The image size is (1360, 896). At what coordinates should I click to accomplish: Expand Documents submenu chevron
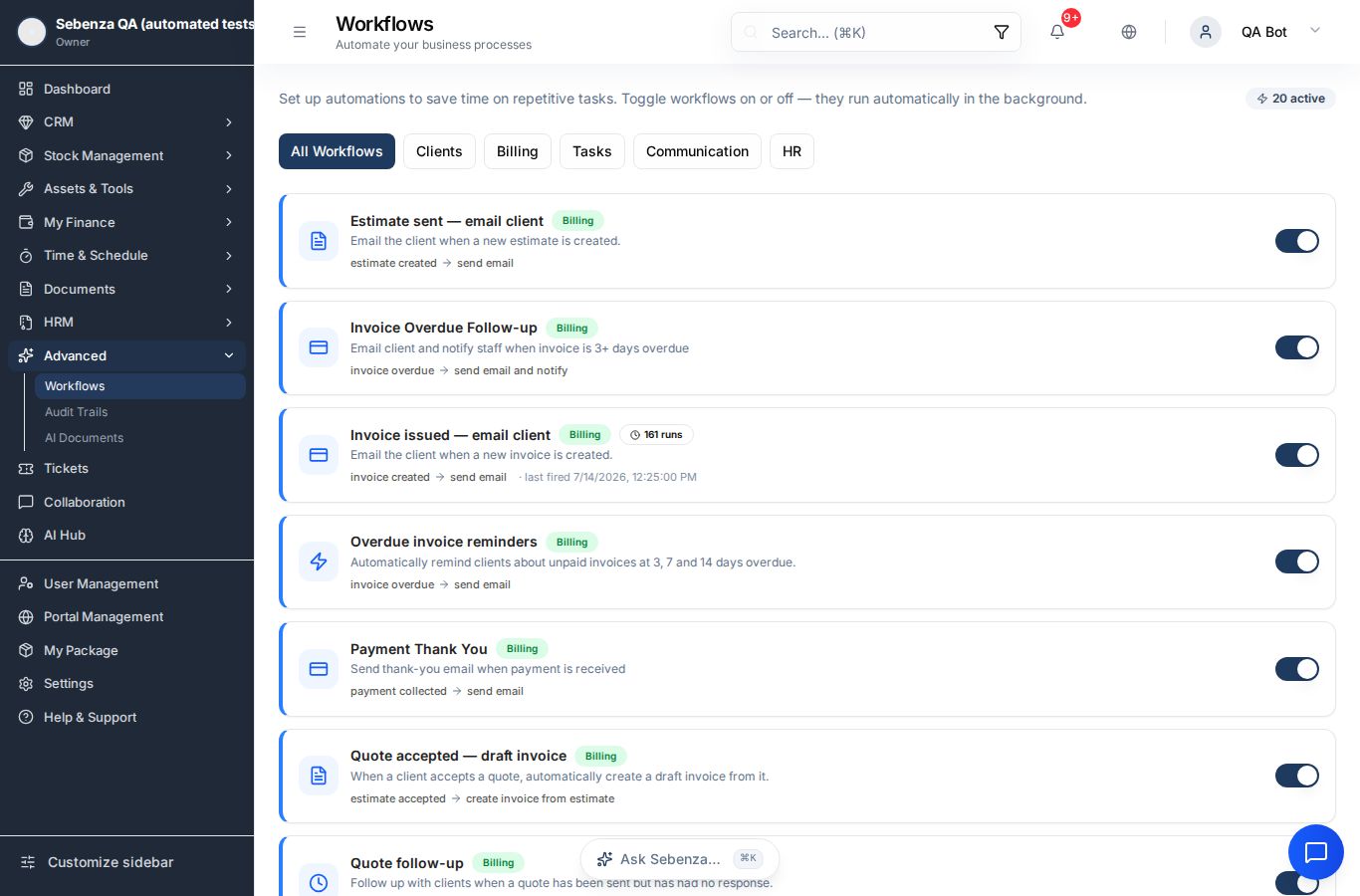229,289
